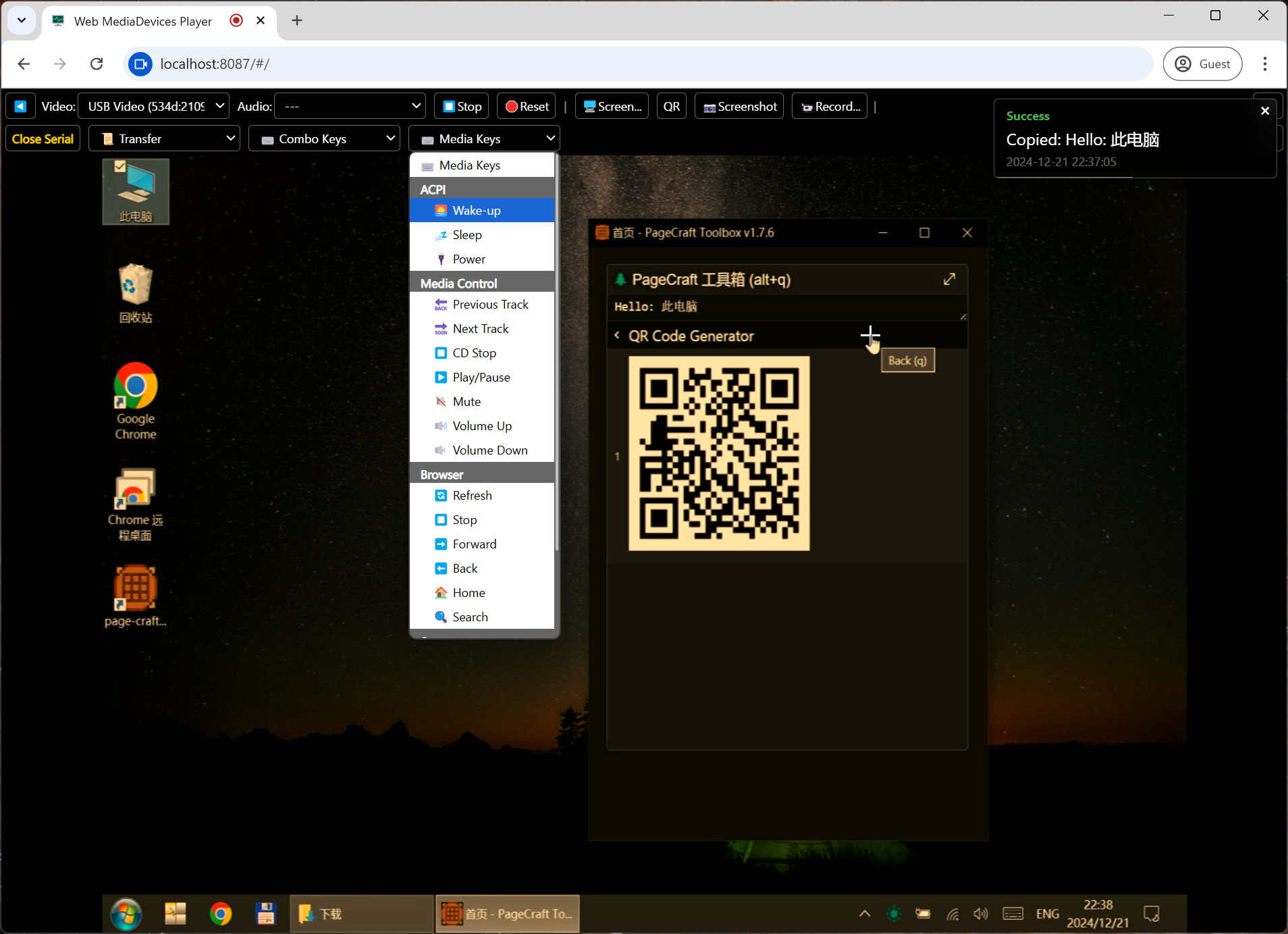Open Guest profile button
The width and height of the screenshot is (1288, 934).
[x=1202, y=63]
